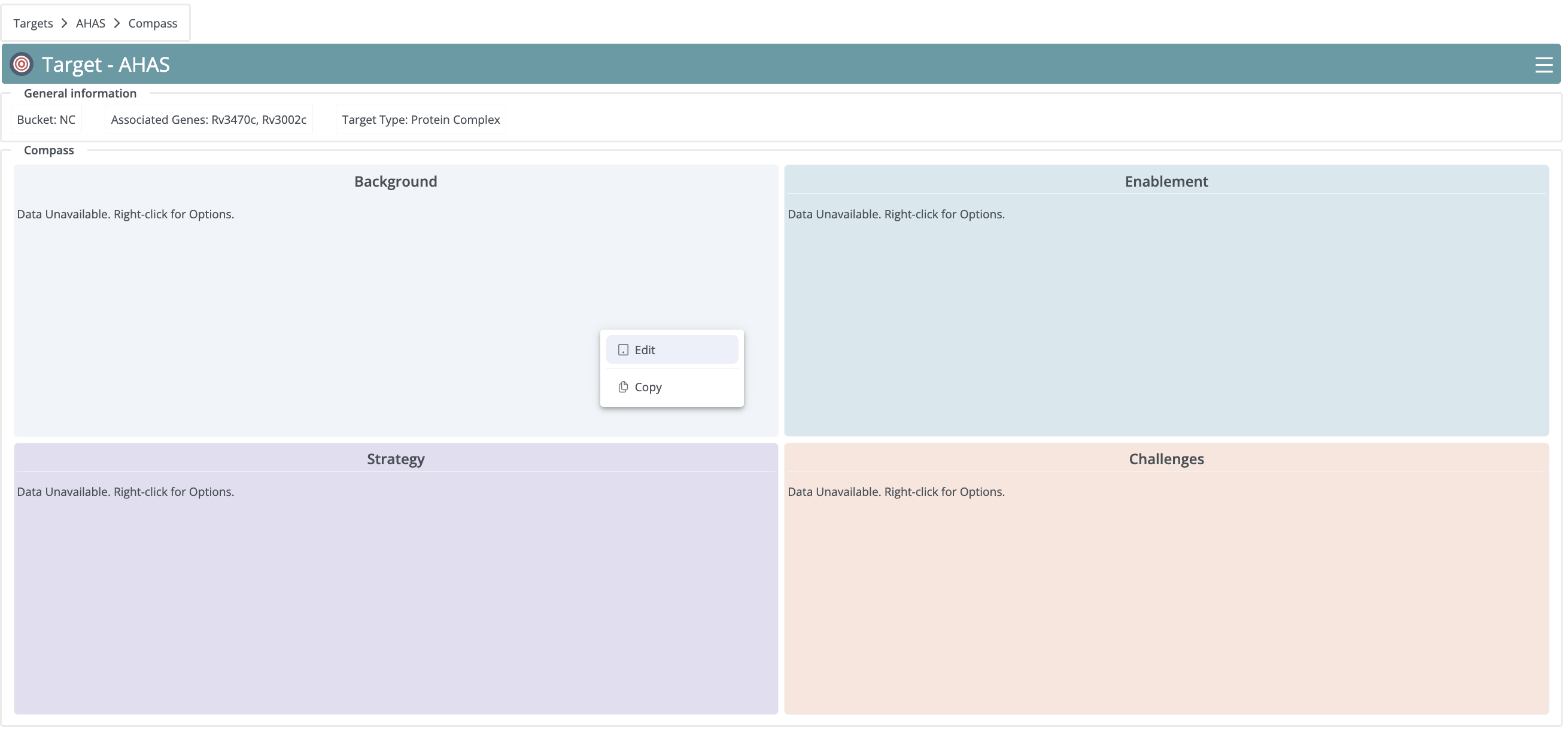Click the Data Unavailable text in Strategy
This screenshot has height=737, width=1568.
tap(126, 492)
